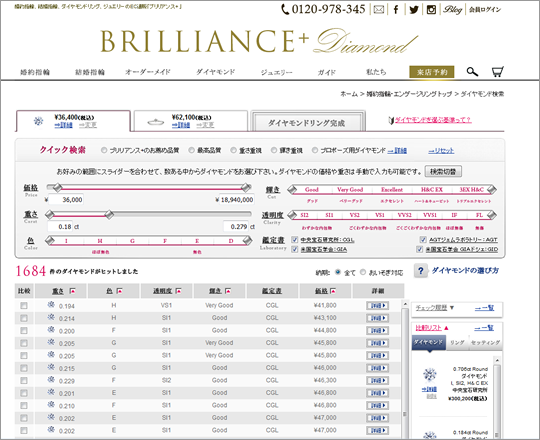The height and width of the screenshot is (440, 540).
Task: Switch to セッティング compare tab
Action: click(x=485, y=343)
